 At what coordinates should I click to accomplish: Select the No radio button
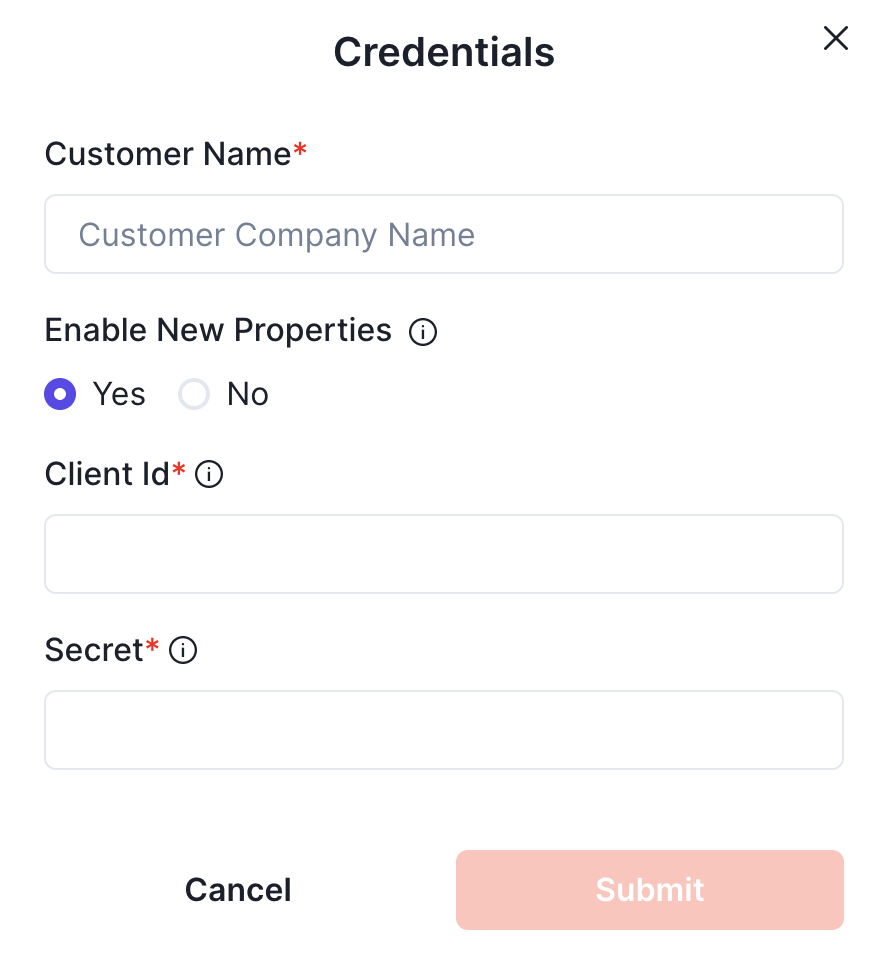193,395
